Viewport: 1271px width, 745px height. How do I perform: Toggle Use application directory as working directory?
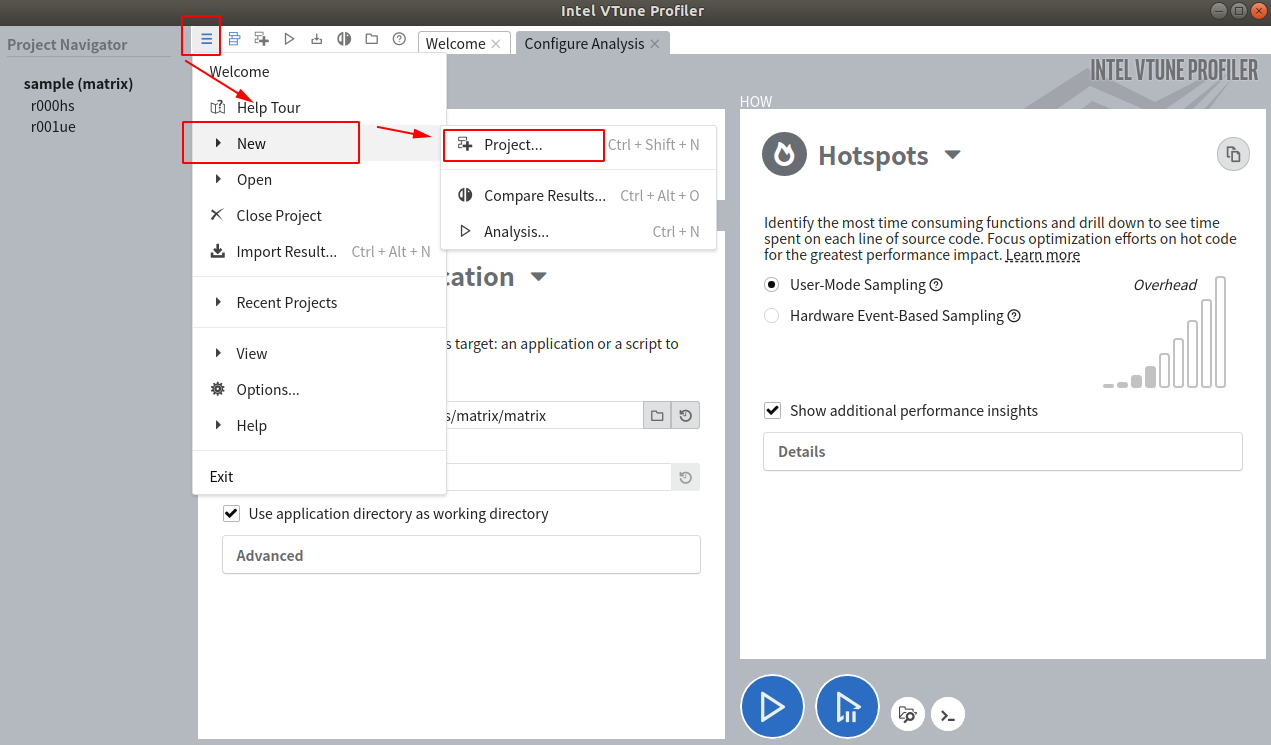232,514
